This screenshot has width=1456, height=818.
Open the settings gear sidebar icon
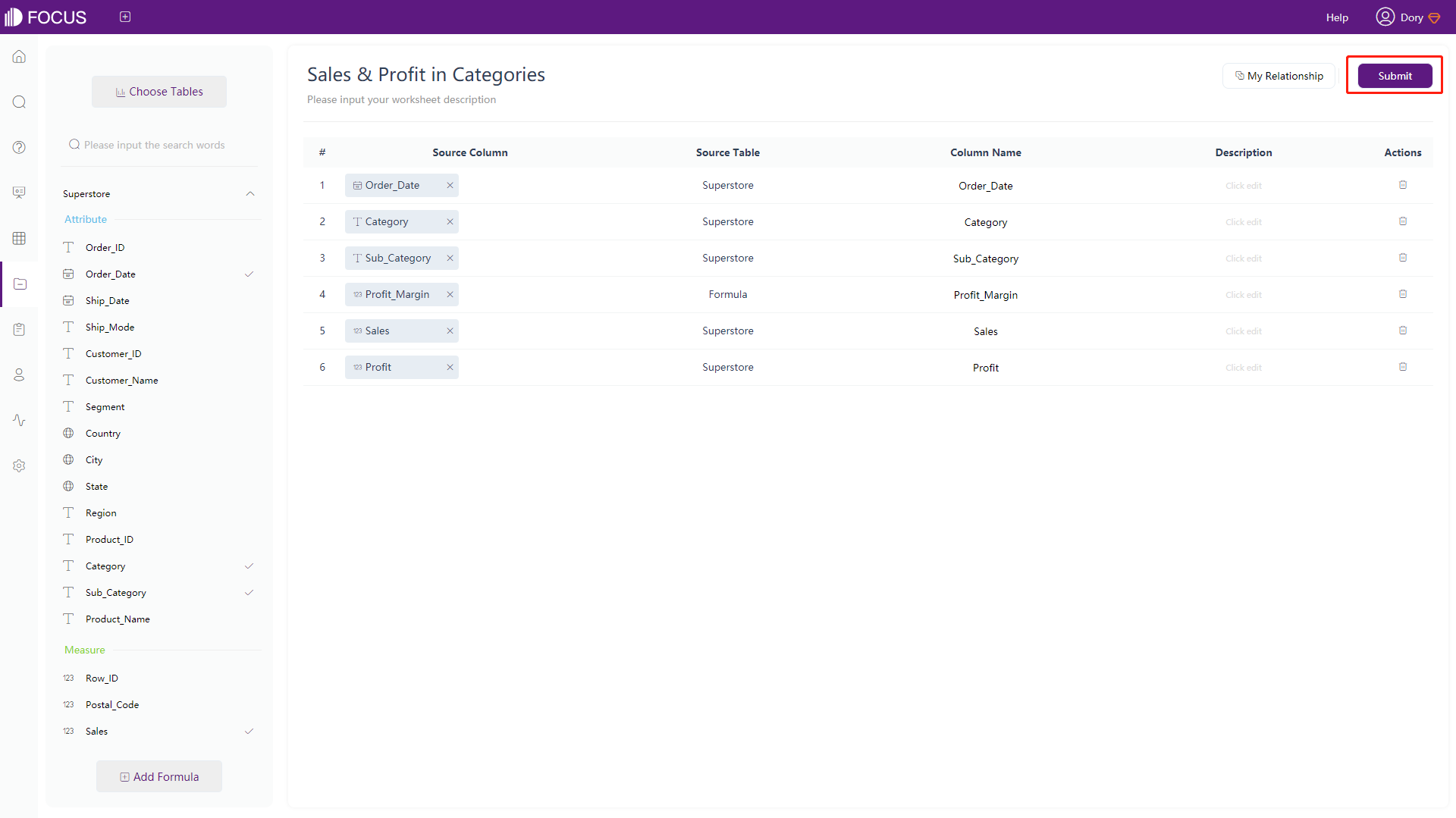[x=19, y=465]
